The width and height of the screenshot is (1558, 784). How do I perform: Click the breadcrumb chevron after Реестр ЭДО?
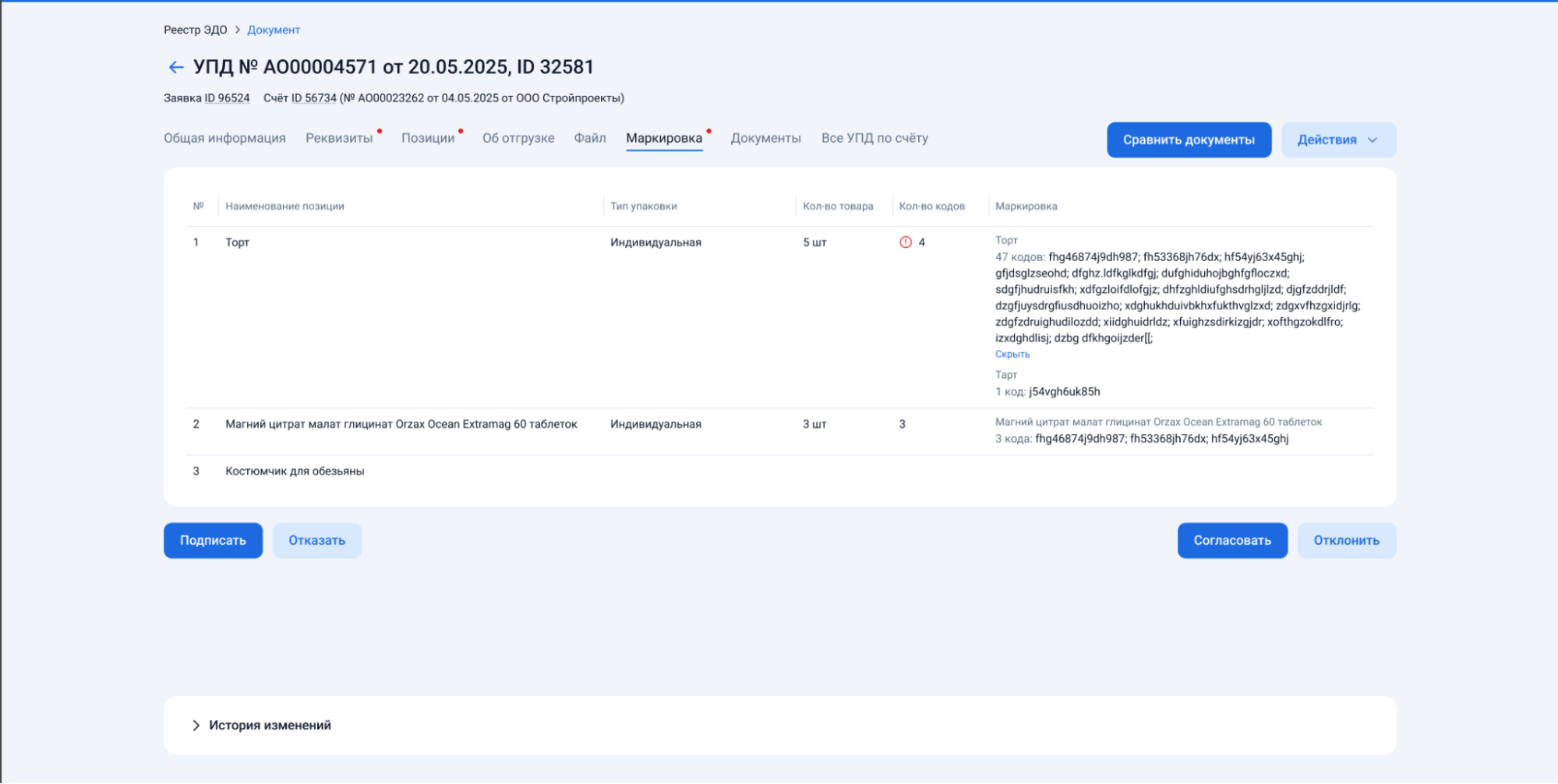coord(238,30)
